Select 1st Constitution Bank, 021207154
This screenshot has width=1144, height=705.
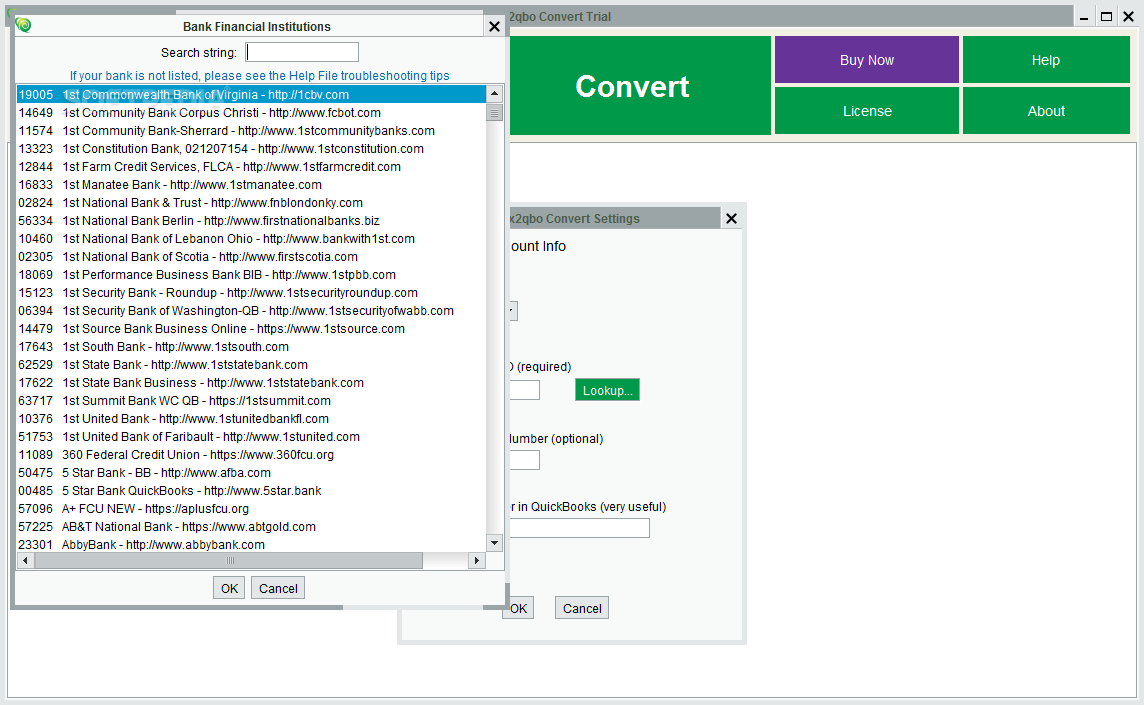251,149
